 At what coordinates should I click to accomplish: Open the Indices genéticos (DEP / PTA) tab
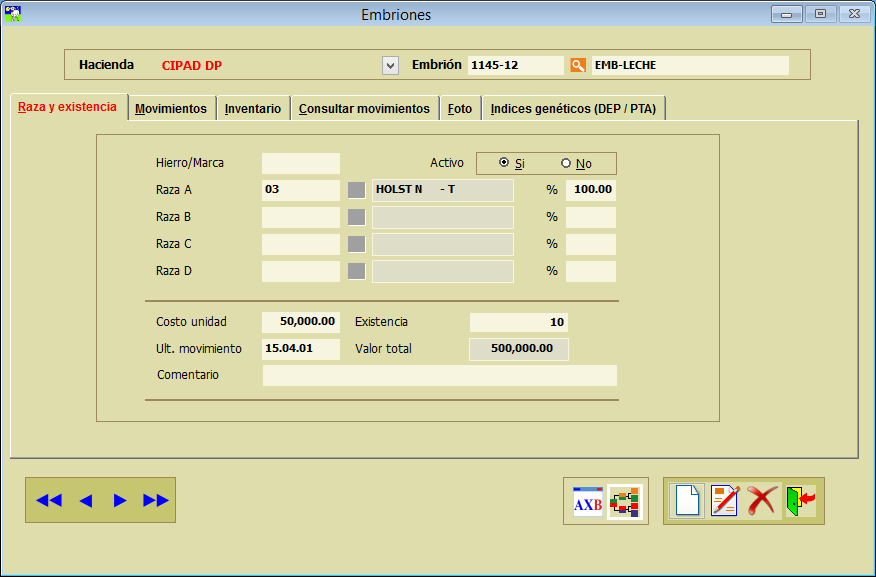click(573, 109)
